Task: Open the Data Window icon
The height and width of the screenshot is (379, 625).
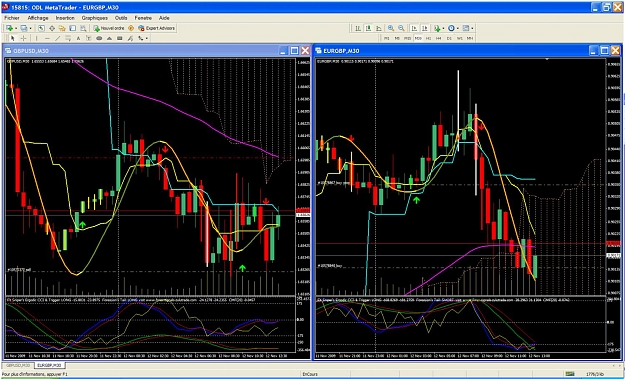Action: (52, 28)
